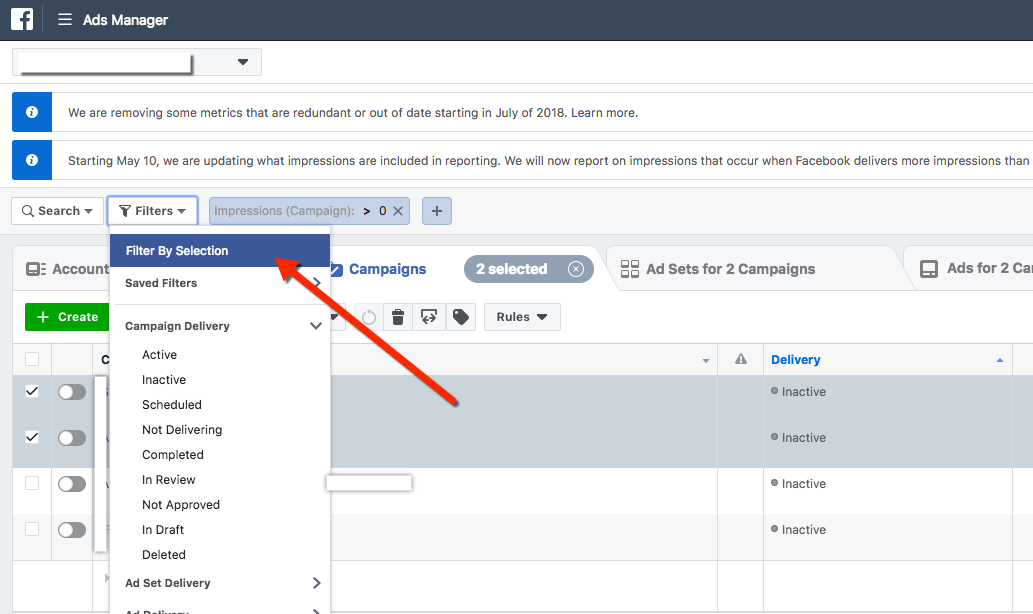
Task: Click Inactive status in first campaign row
Action: tap(803, 391)
